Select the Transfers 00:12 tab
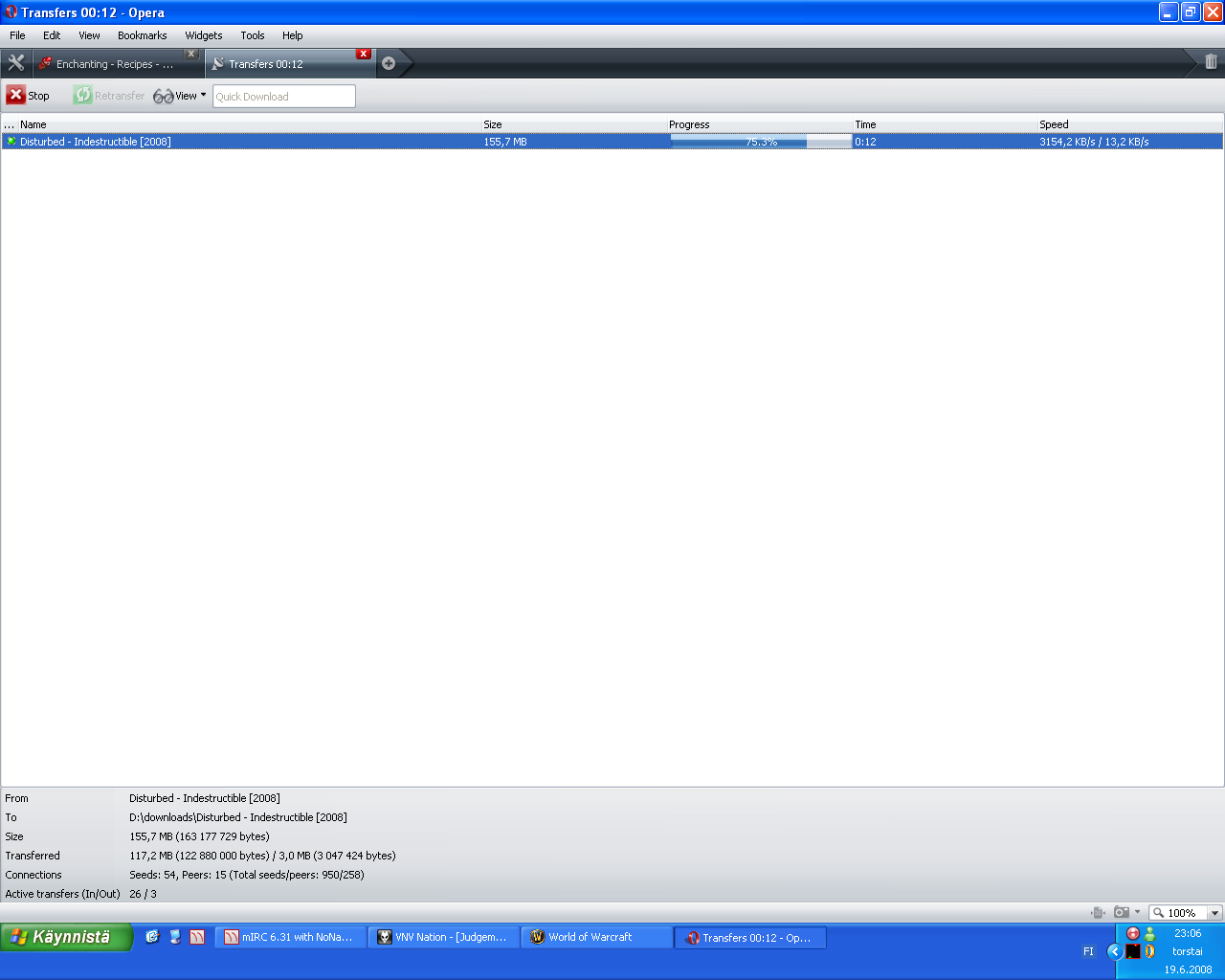1225x980 pixels. 287,64
